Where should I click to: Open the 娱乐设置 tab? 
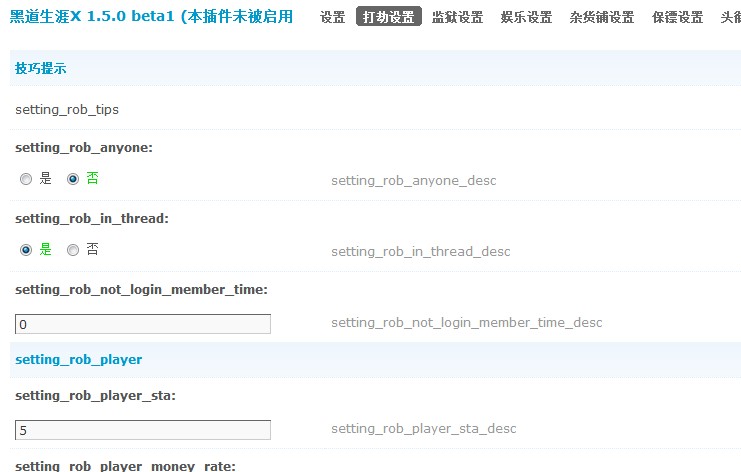526,17
